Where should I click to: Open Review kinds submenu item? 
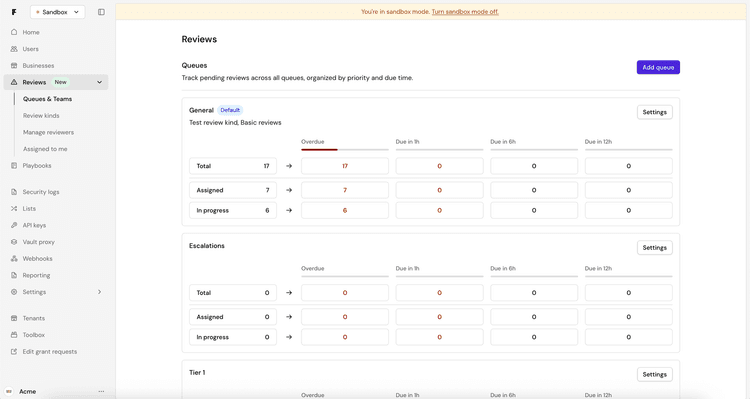[x=41, y=116]
